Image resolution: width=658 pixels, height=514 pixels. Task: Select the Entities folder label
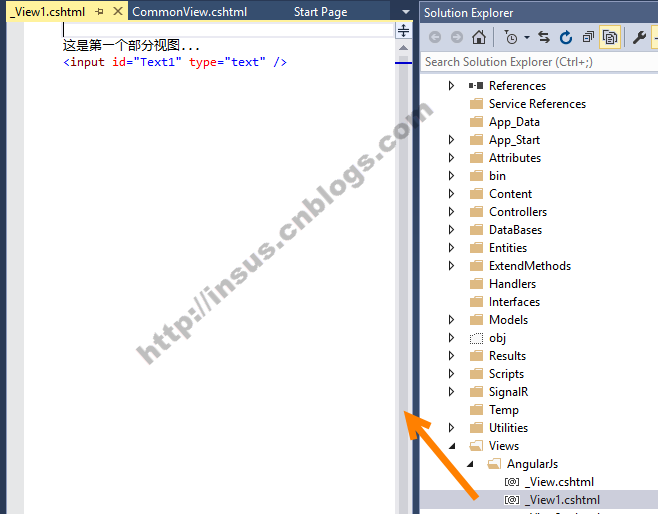tap(508, 248)
